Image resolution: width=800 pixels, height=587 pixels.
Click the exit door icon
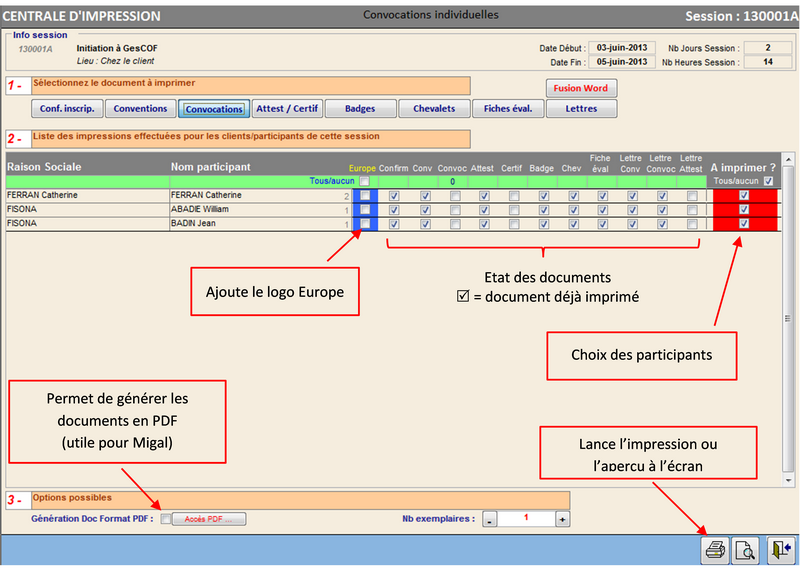781,548
